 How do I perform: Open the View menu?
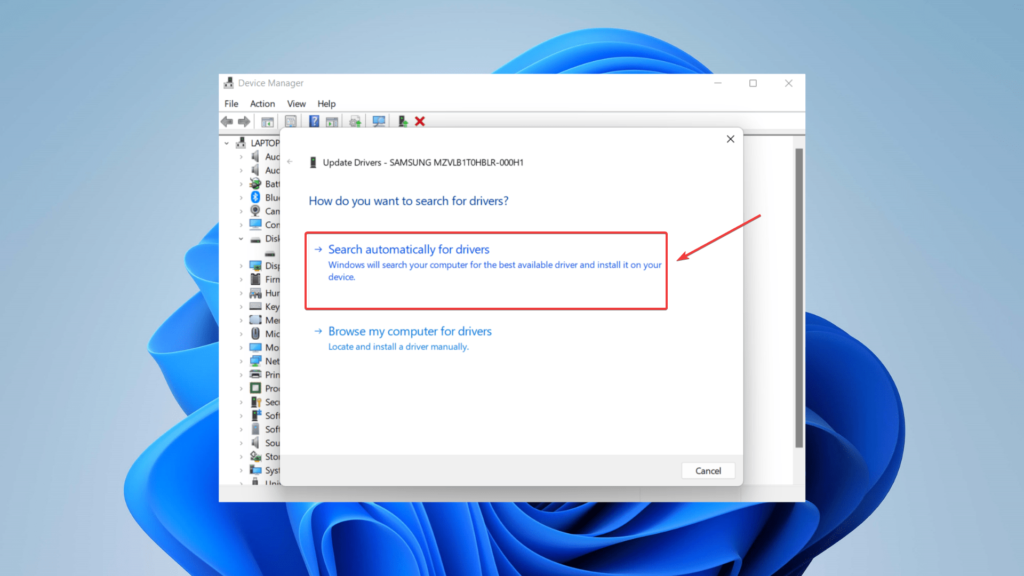pyautogui.click(x=296, y=104)
